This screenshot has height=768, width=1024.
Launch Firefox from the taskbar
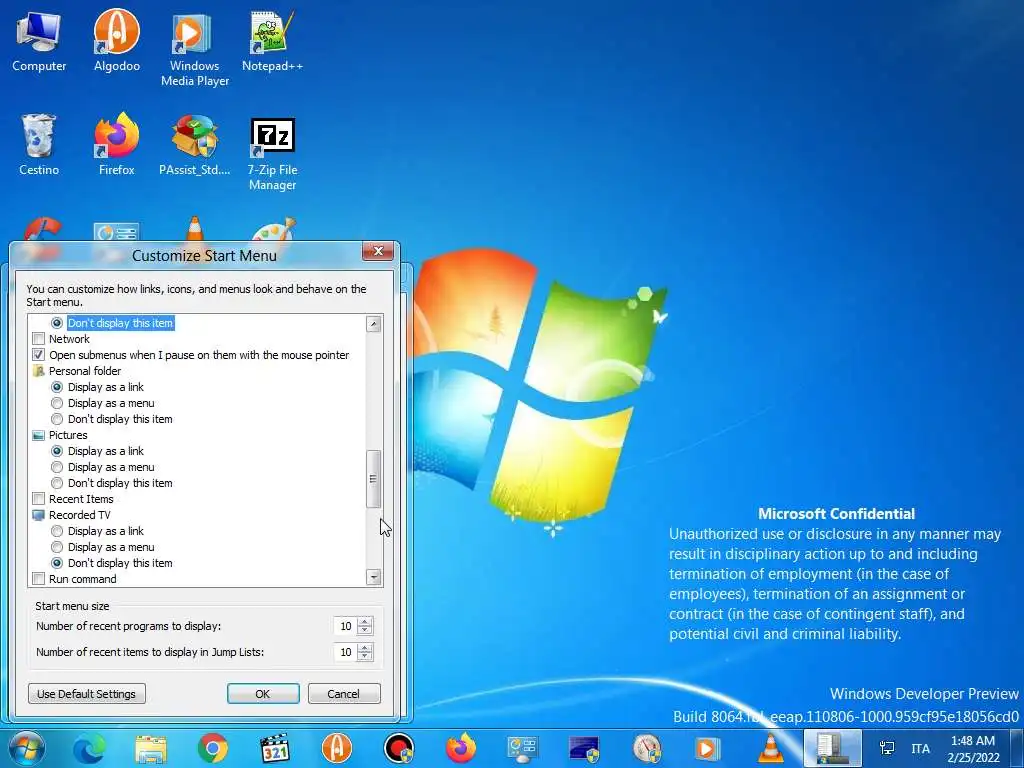tap(460, 748)
